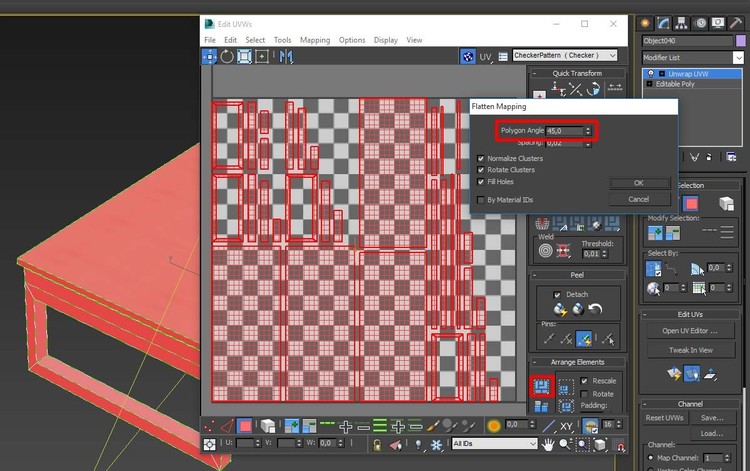Viewport: 750px width, 471px height.
Task: Select the Rotate Selected Subobject tool
Action: (x=227, y=56)
